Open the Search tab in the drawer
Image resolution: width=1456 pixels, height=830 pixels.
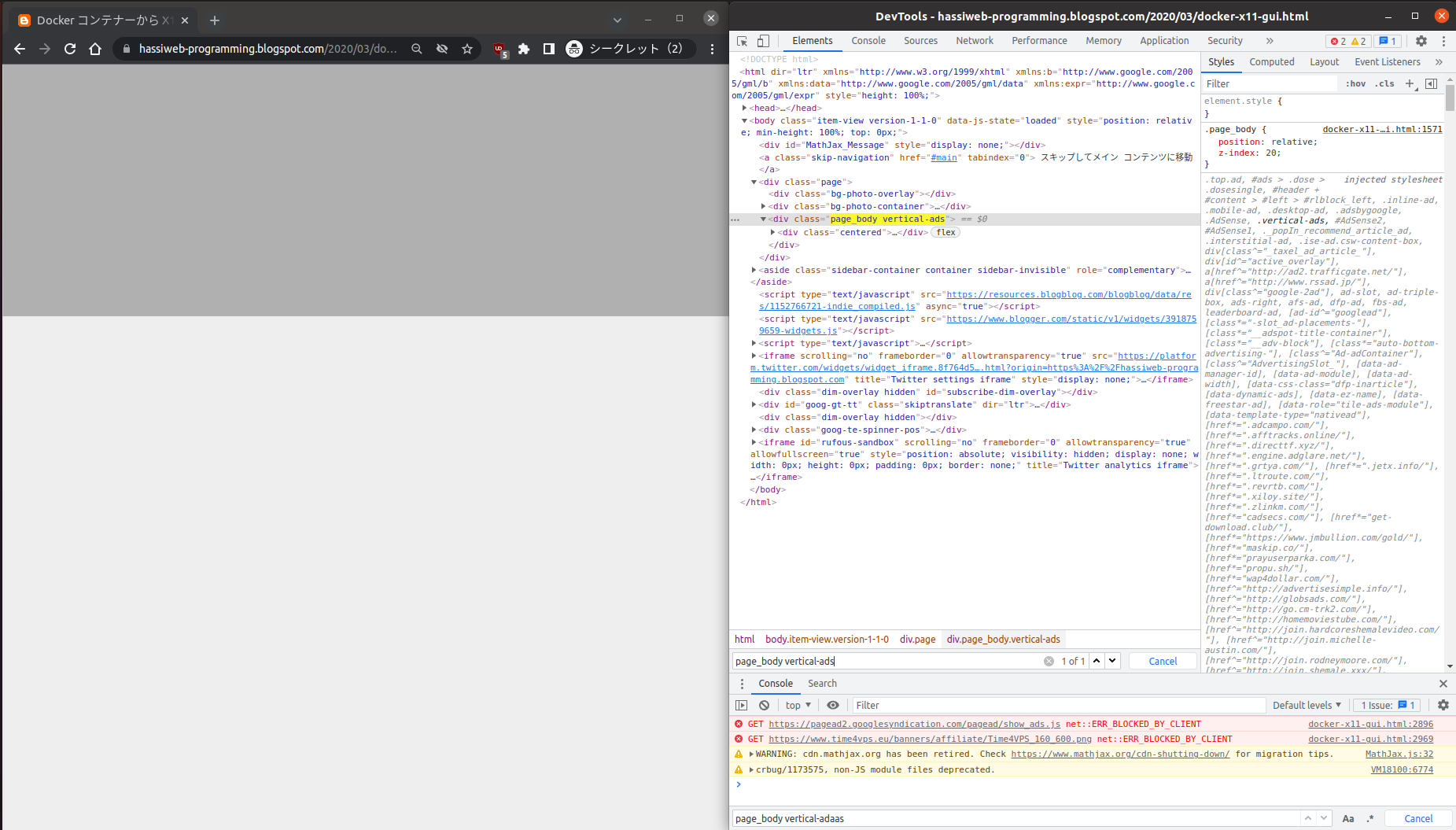pos(822,684)
